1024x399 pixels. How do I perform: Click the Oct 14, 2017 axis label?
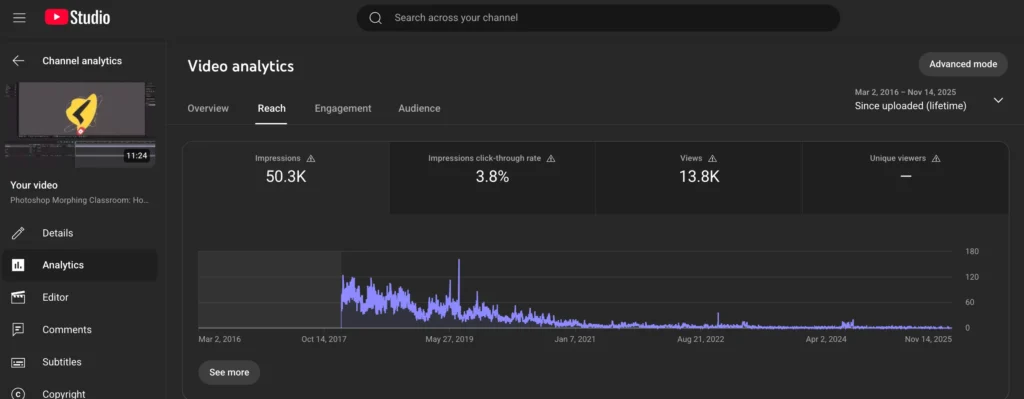point(323,340)
